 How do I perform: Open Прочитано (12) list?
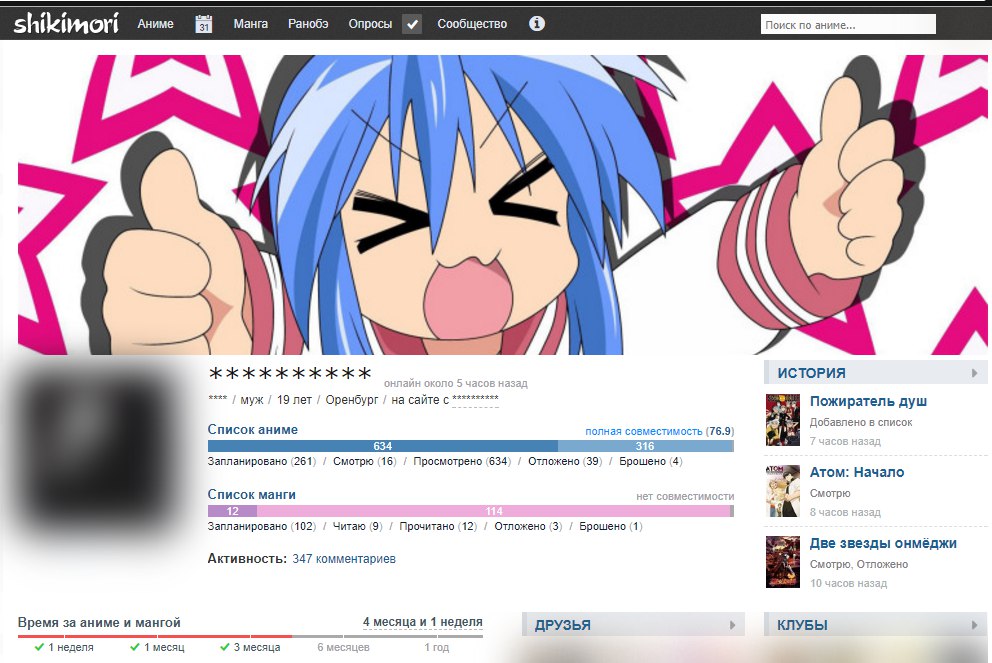click(438, 526)
